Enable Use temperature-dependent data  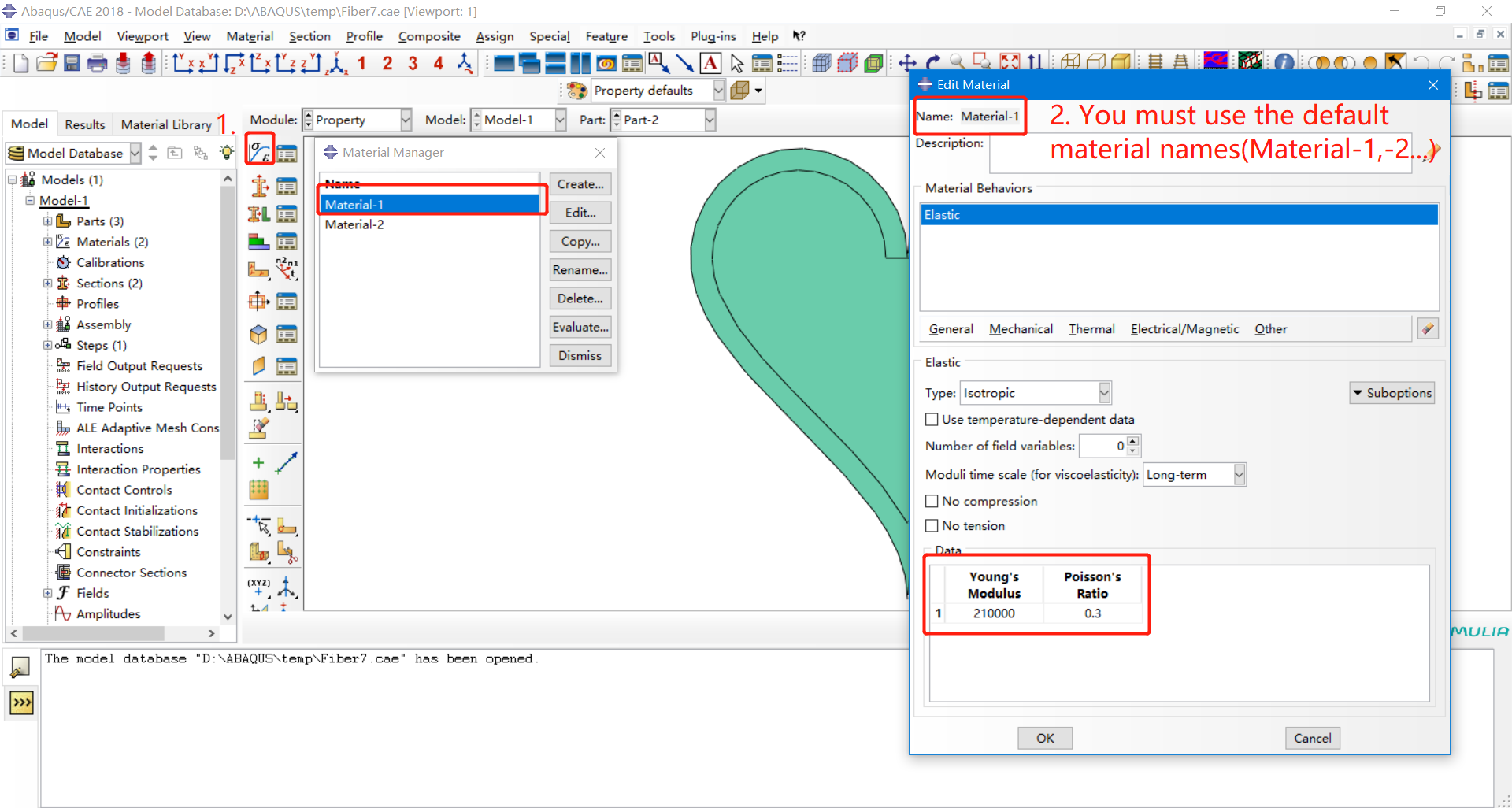tap(932, 419)
